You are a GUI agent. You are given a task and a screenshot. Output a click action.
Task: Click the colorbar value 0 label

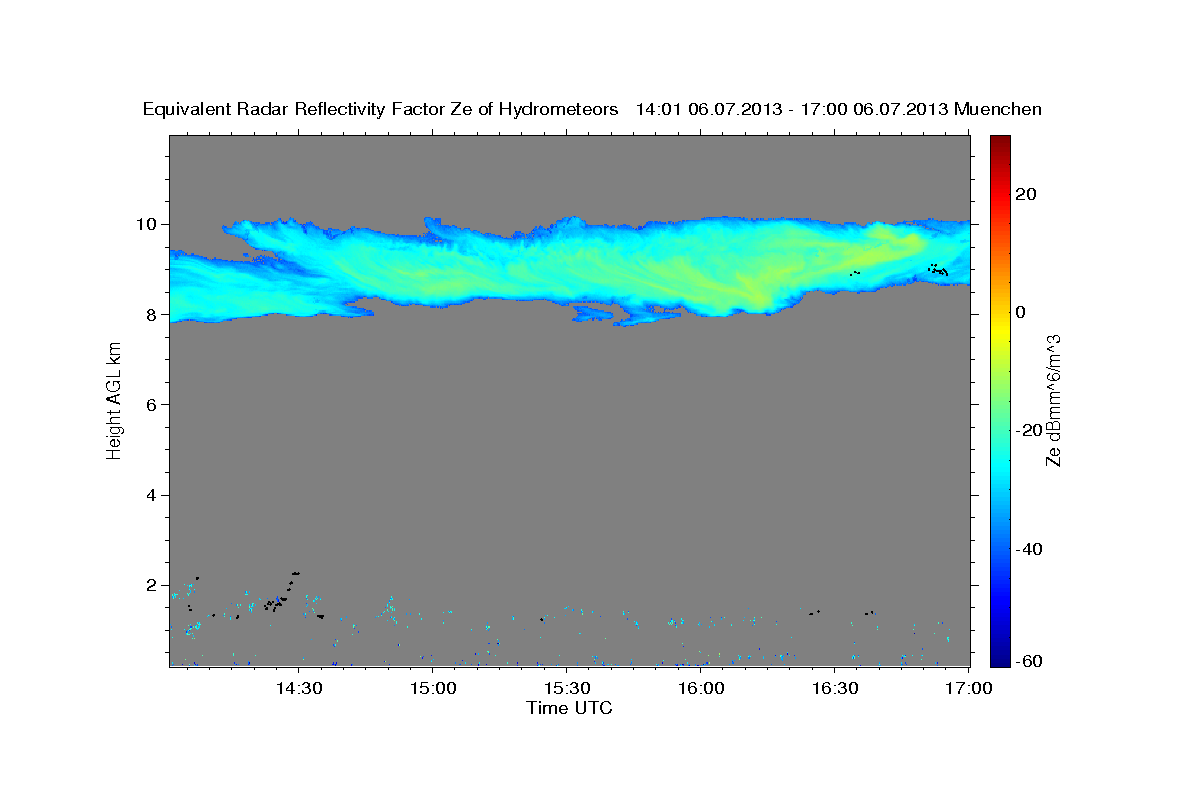coord(1021,312)
